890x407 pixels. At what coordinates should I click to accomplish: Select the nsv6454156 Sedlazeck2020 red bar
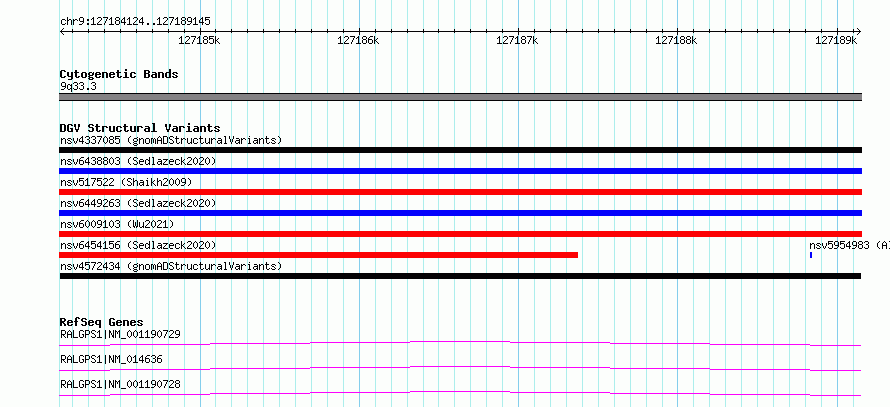tap(318, 255)
